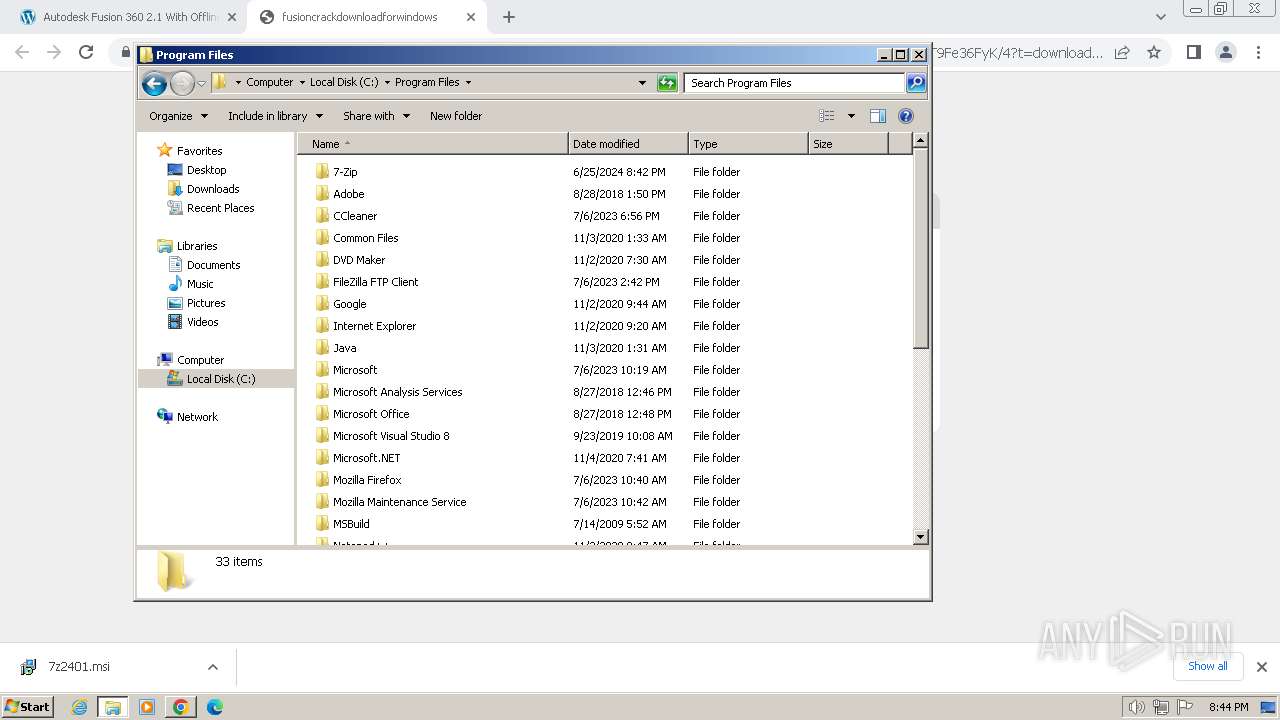Image resolution: width=1280 pixels, height=720 pixels.
Task: Open Chrome side panel icon
Action: [x=1193, y=52]
